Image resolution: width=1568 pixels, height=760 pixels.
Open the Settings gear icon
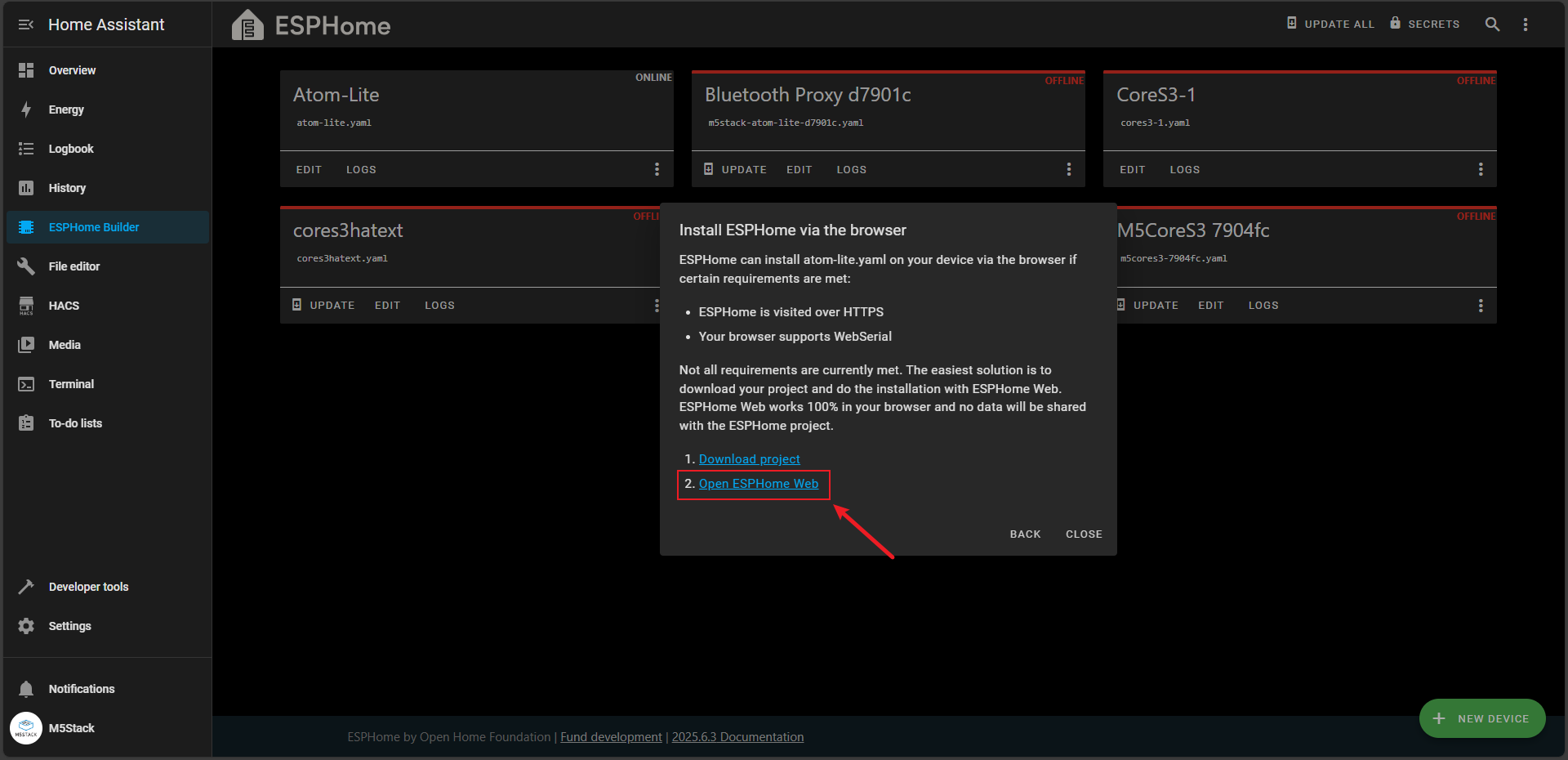(x=26, y=626)
